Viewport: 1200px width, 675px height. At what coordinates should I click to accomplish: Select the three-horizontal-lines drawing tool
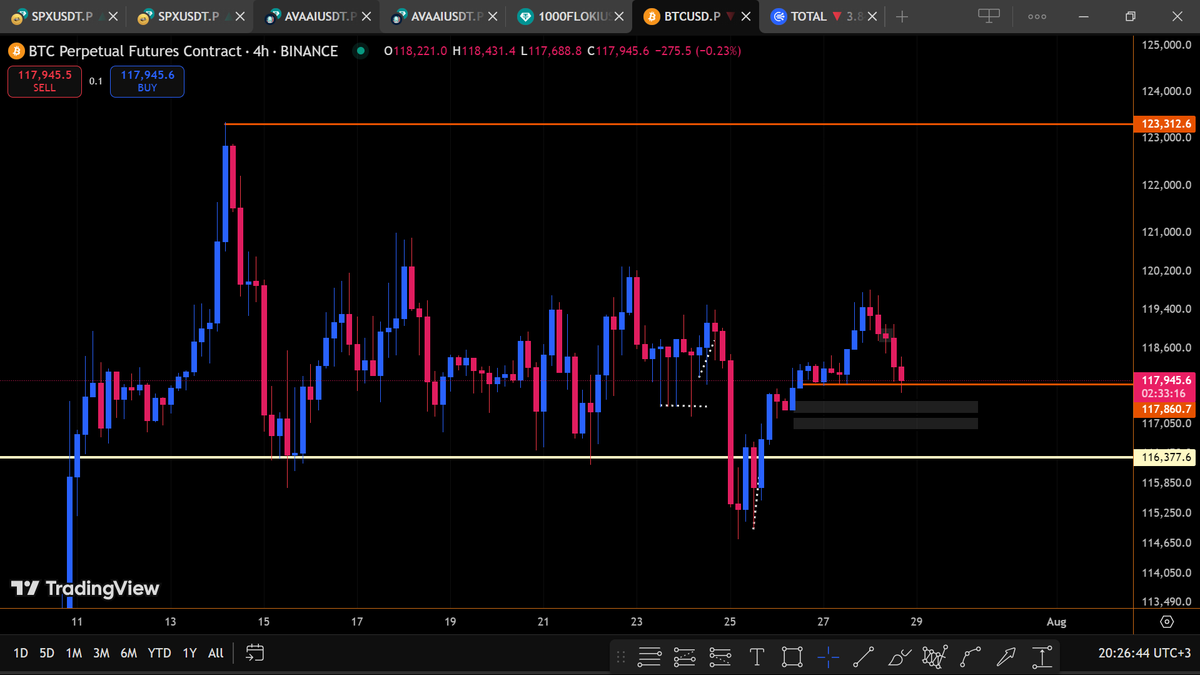click(x=650, y=657)
